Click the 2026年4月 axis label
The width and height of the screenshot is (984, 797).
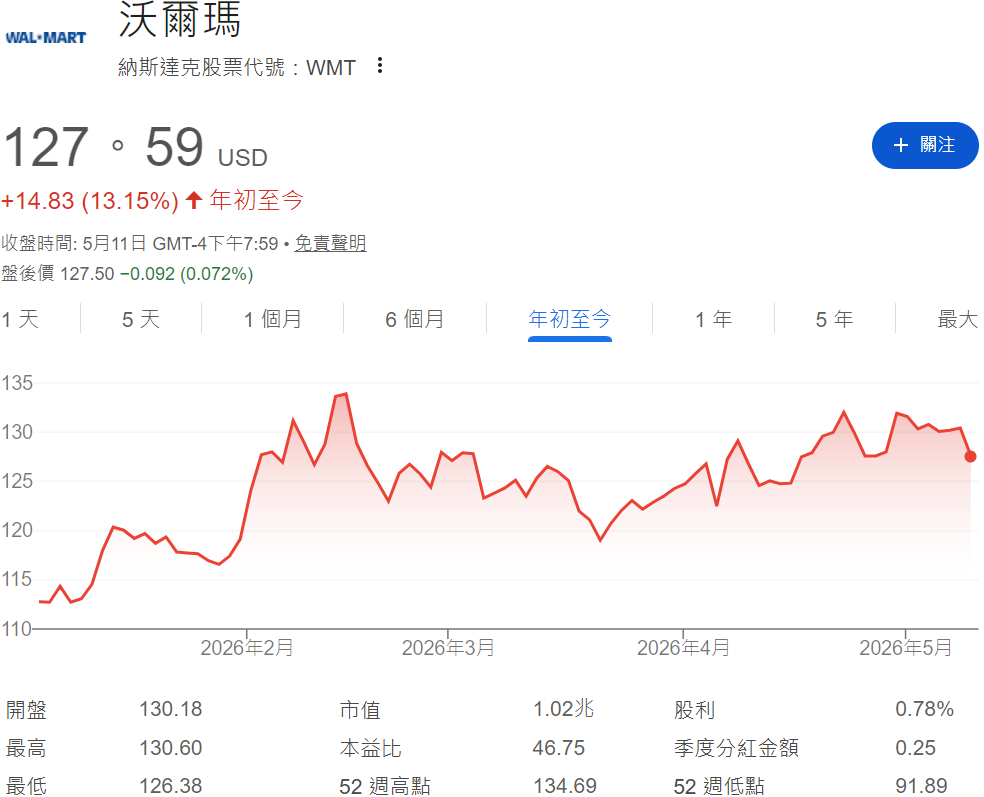tap(683, 648)
